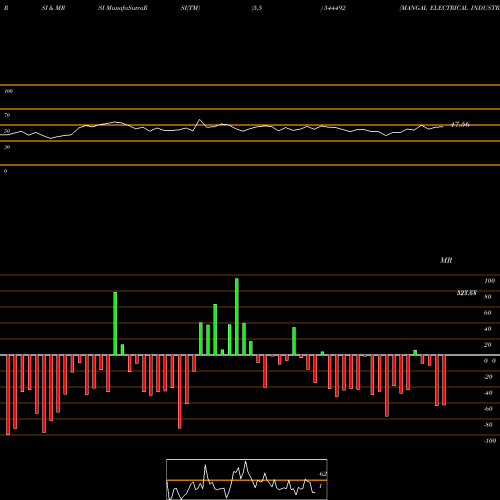Click the '-20' label on MR axis
Image resolution: width=500 pixels, height=500 pixels.
[x=488, y=377]
